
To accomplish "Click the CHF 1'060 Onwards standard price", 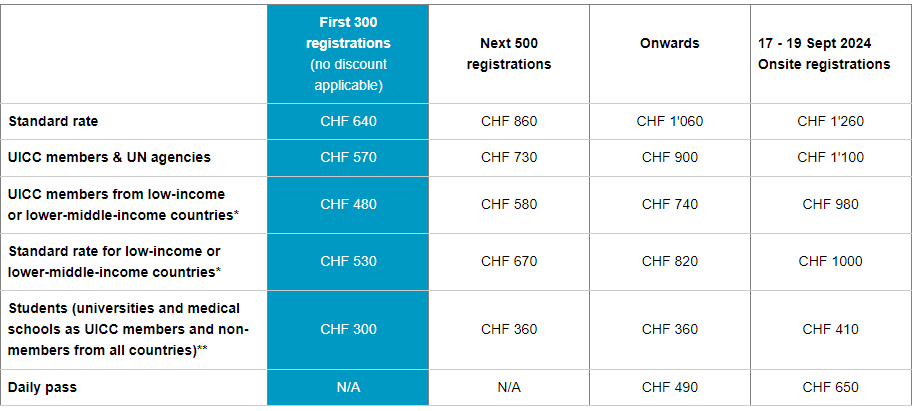I will [x=669, y=122].
